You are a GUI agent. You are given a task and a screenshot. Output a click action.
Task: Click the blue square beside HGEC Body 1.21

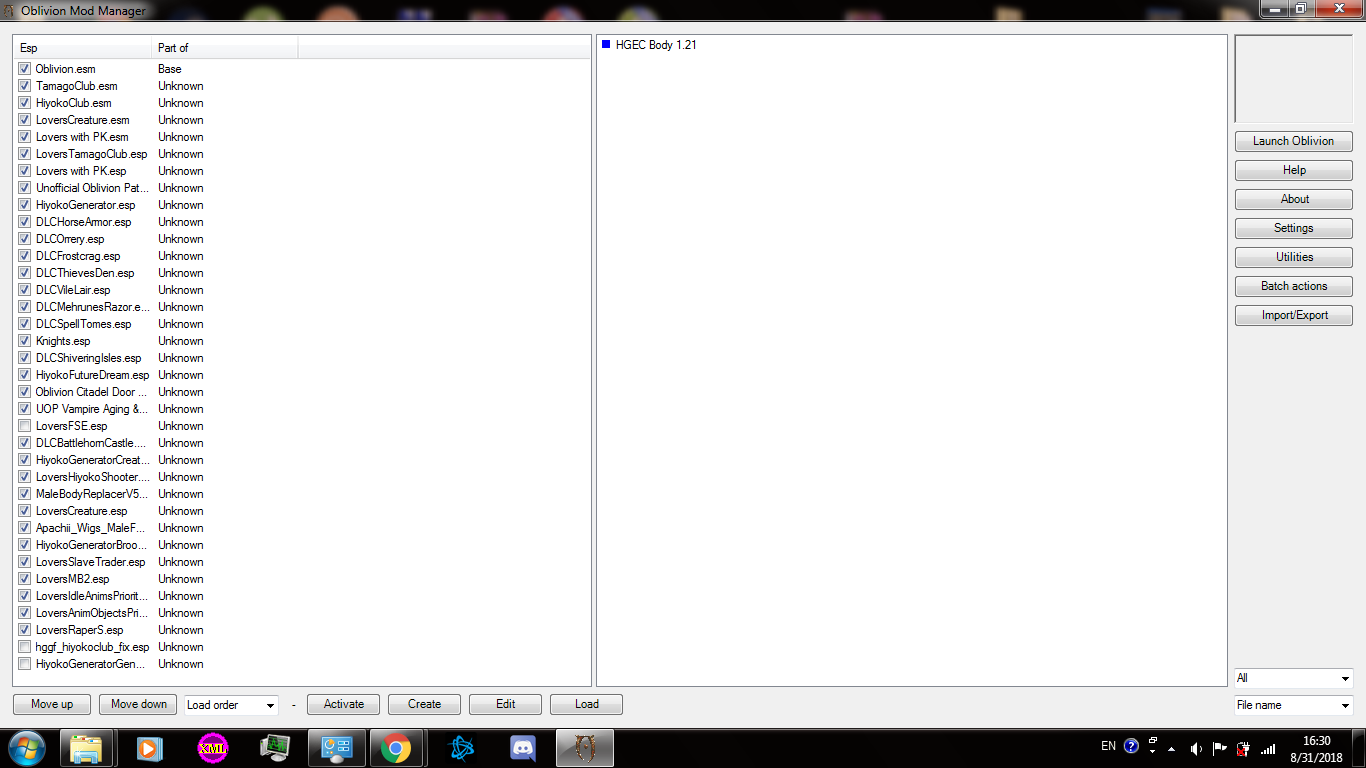coord(606,44)
